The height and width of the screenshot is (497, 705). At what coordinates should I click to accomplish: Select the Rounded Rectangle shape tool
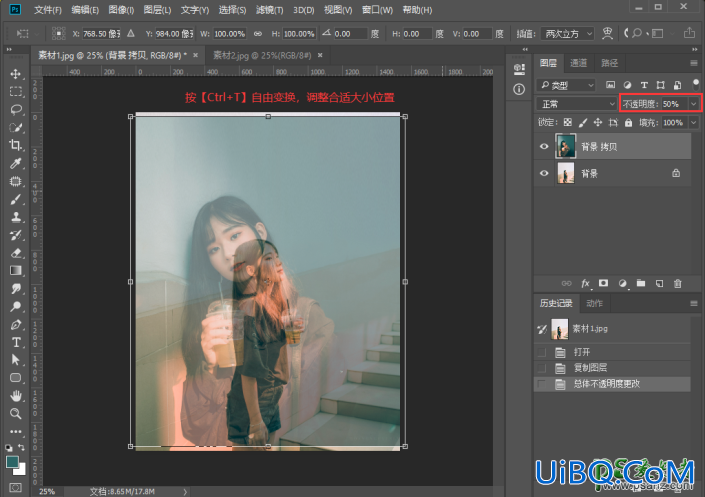click(x=16, y=378)
